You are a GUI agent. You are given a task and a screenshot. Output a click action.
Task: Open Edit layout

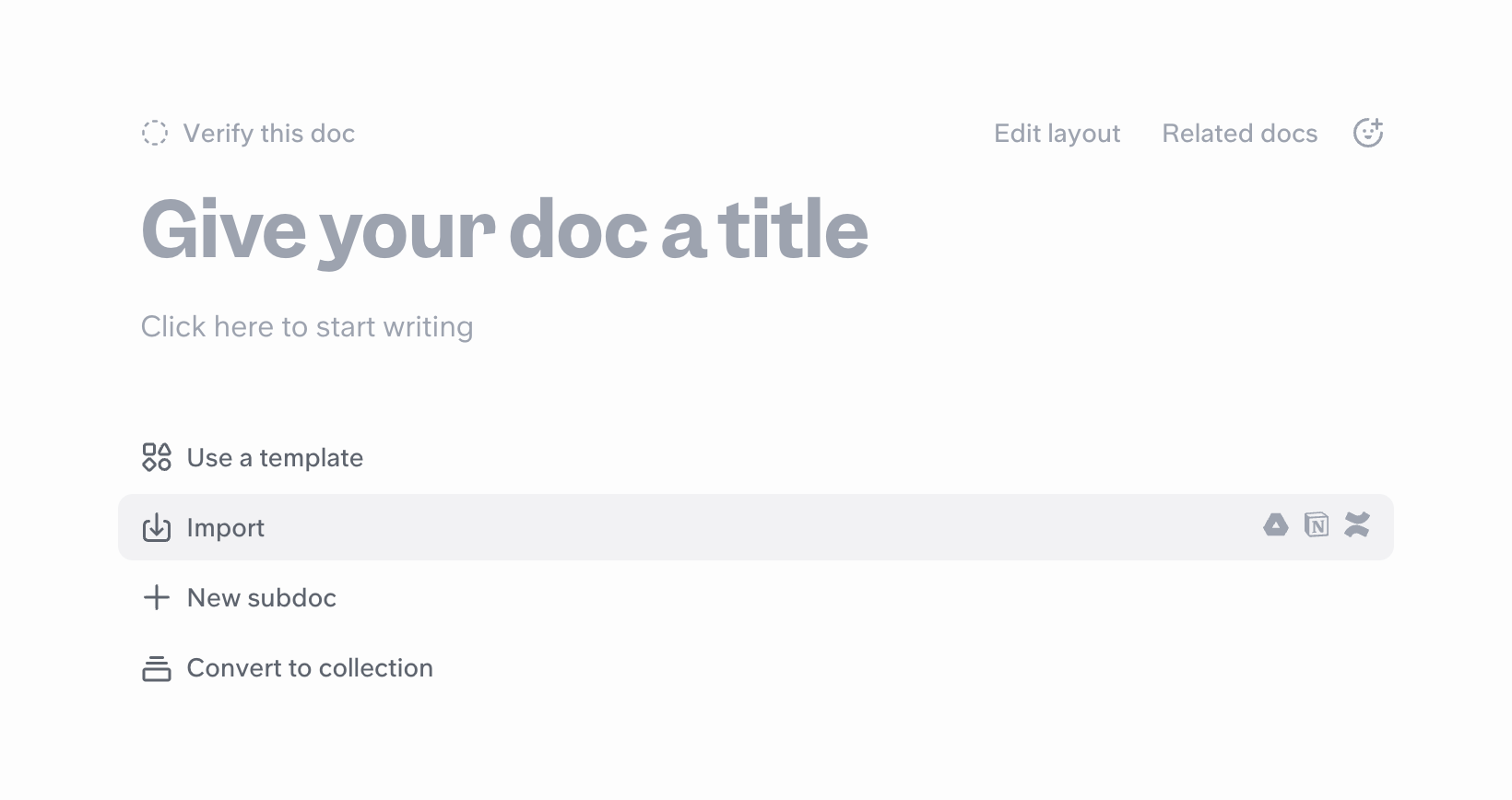(1057, 134)
